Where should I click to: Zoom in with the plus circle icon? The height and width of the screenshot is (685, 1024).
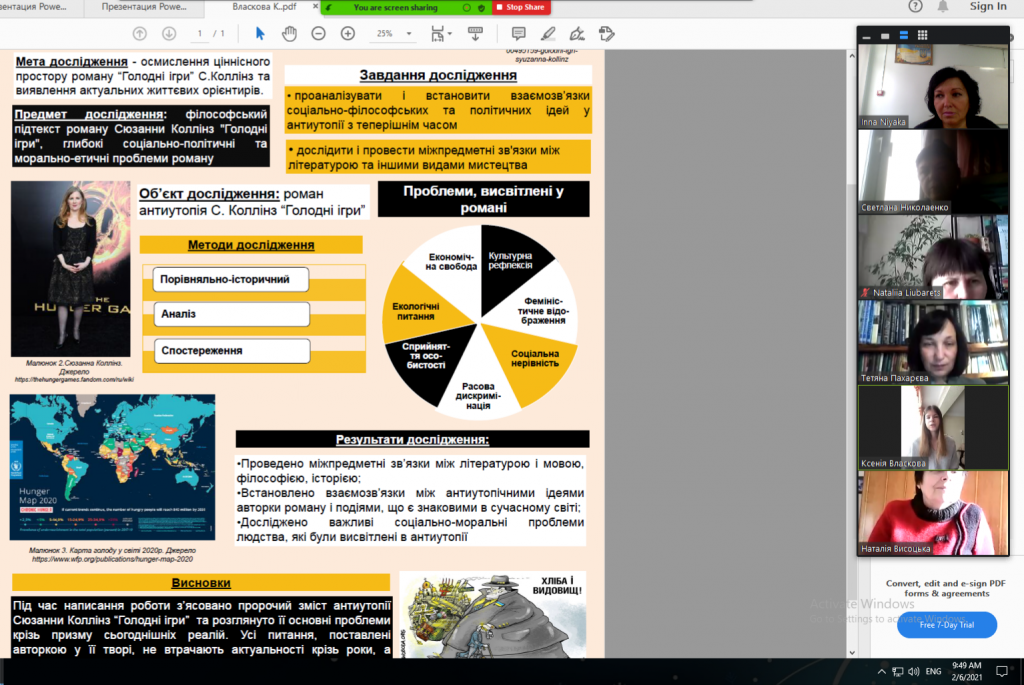[x=347, y=34]
